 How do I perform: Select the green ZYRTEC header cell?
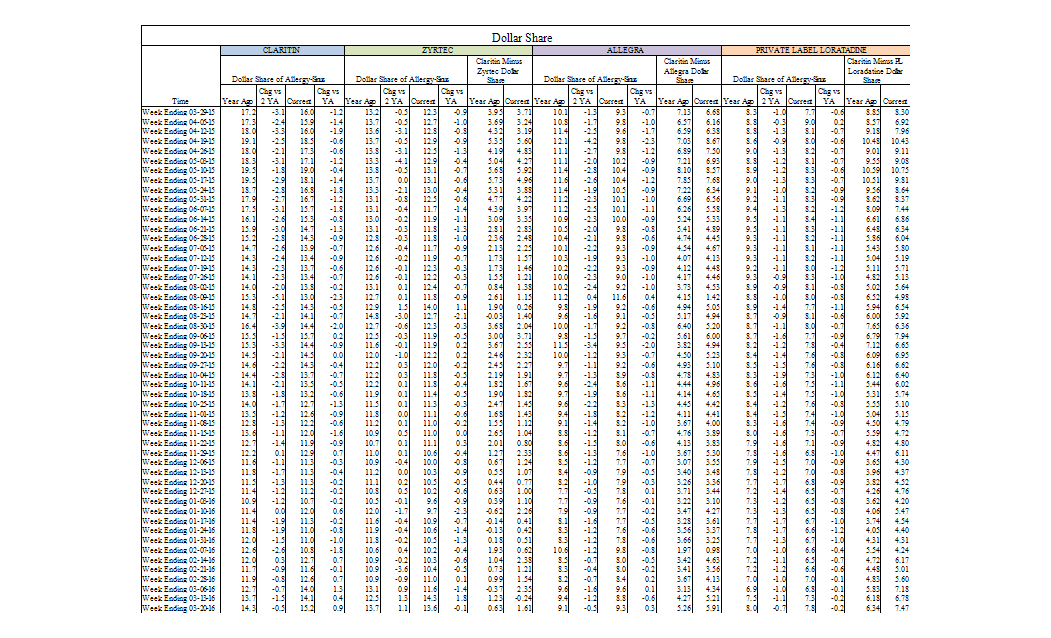pos(438,49)
